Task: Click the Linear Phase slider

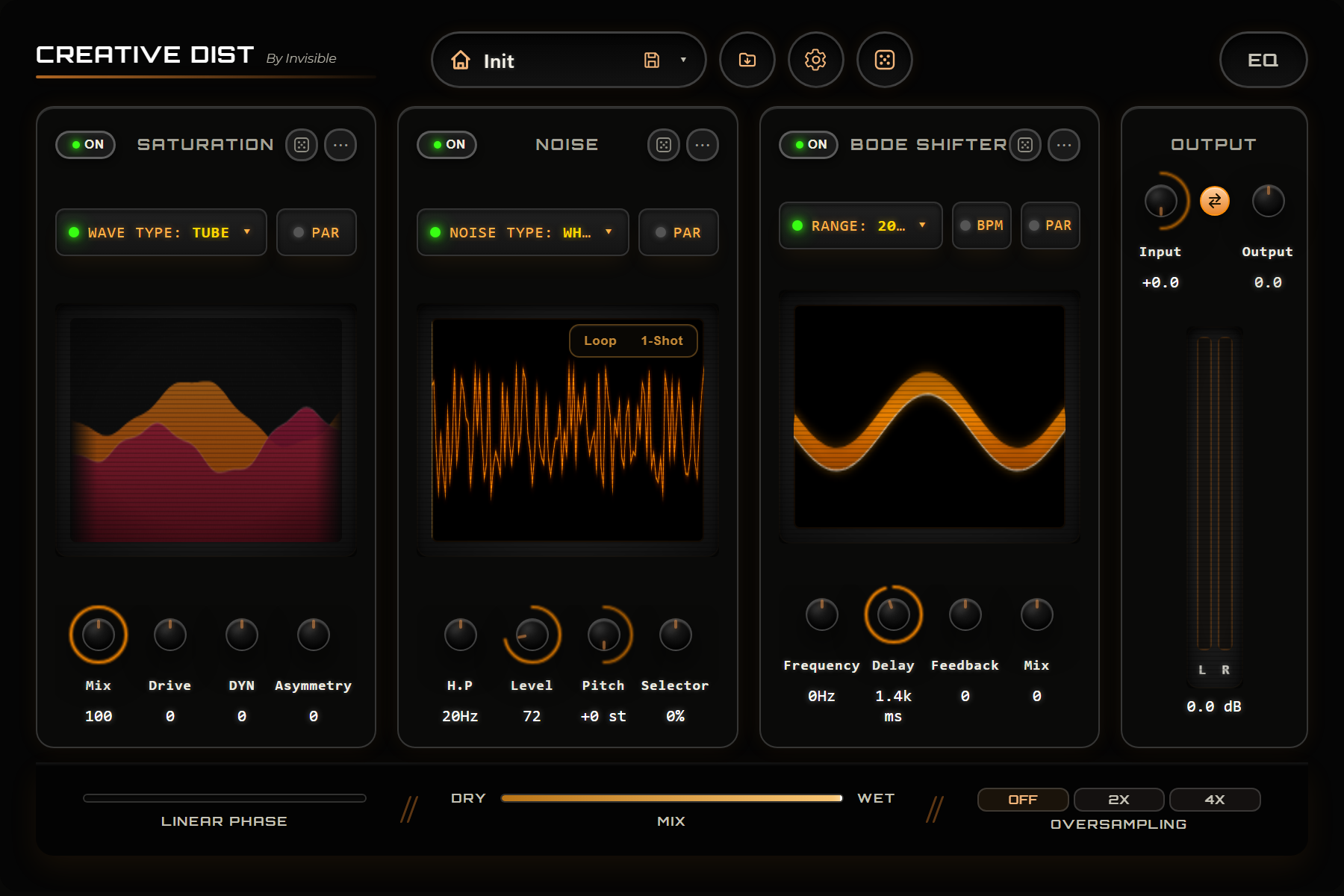Action: [225, 798]
